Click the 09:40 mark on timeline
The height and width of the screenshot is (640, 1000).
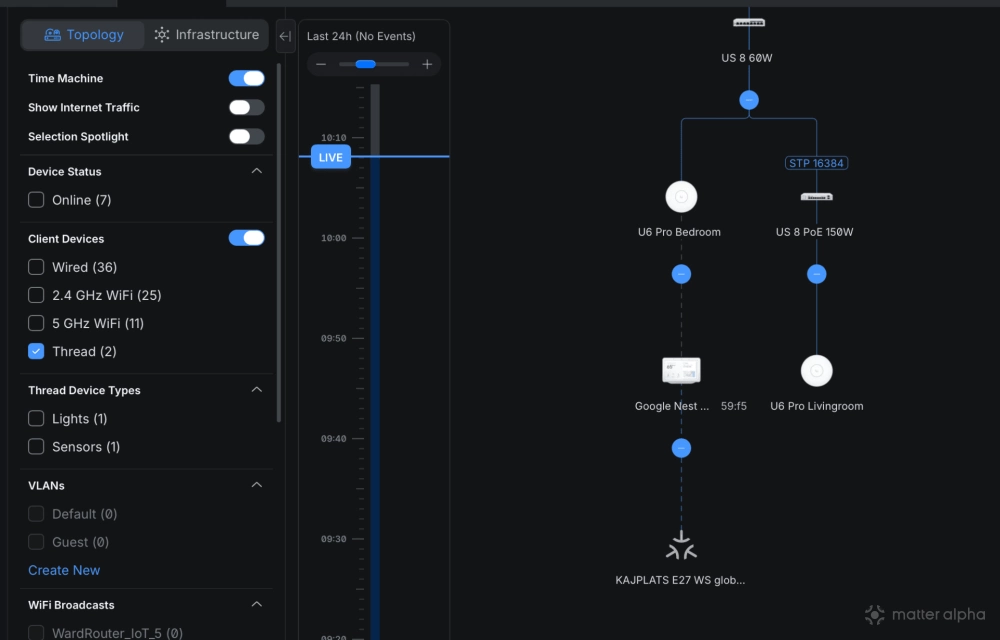pyautogui.click(x=334, y=439)
